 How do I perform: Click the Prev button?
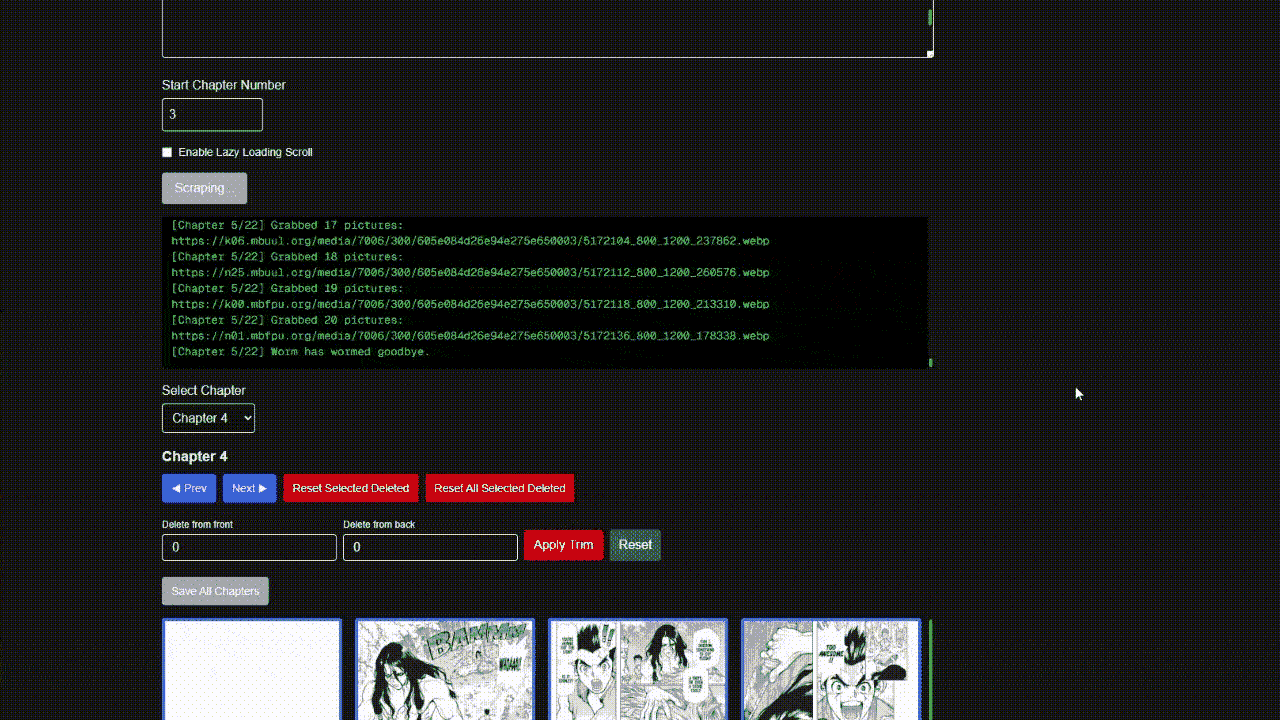pyautogui.click(x=189, y=488)
